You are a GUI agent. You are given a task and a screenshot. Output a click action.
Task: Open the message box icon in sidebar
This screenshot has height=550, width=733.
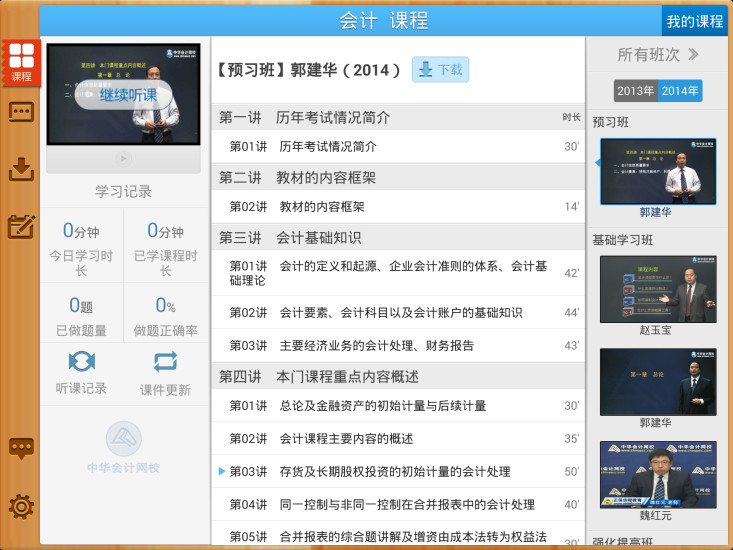[x=21, y=112]
